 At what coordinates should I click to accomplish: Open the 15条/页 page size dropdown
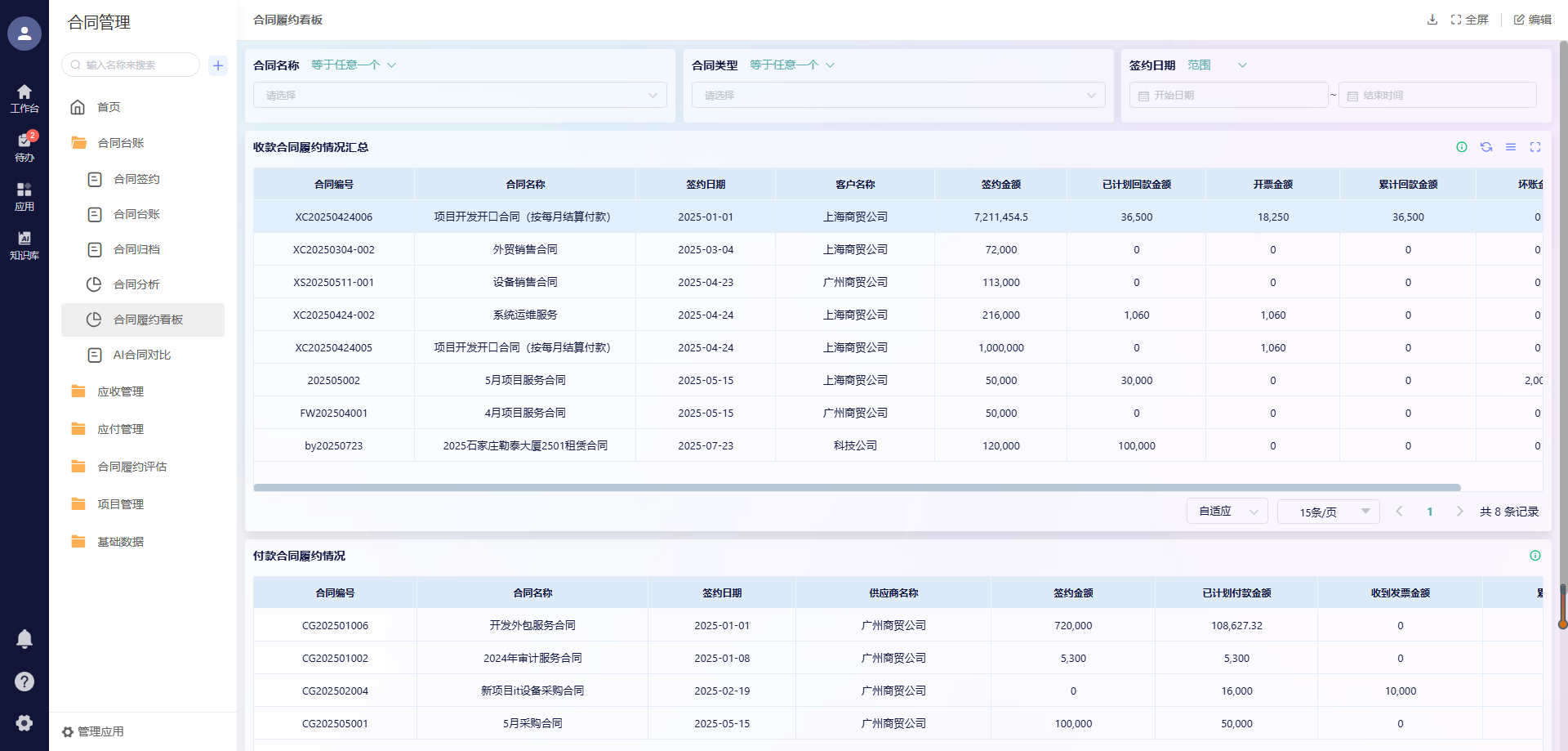click(1328, 512)
